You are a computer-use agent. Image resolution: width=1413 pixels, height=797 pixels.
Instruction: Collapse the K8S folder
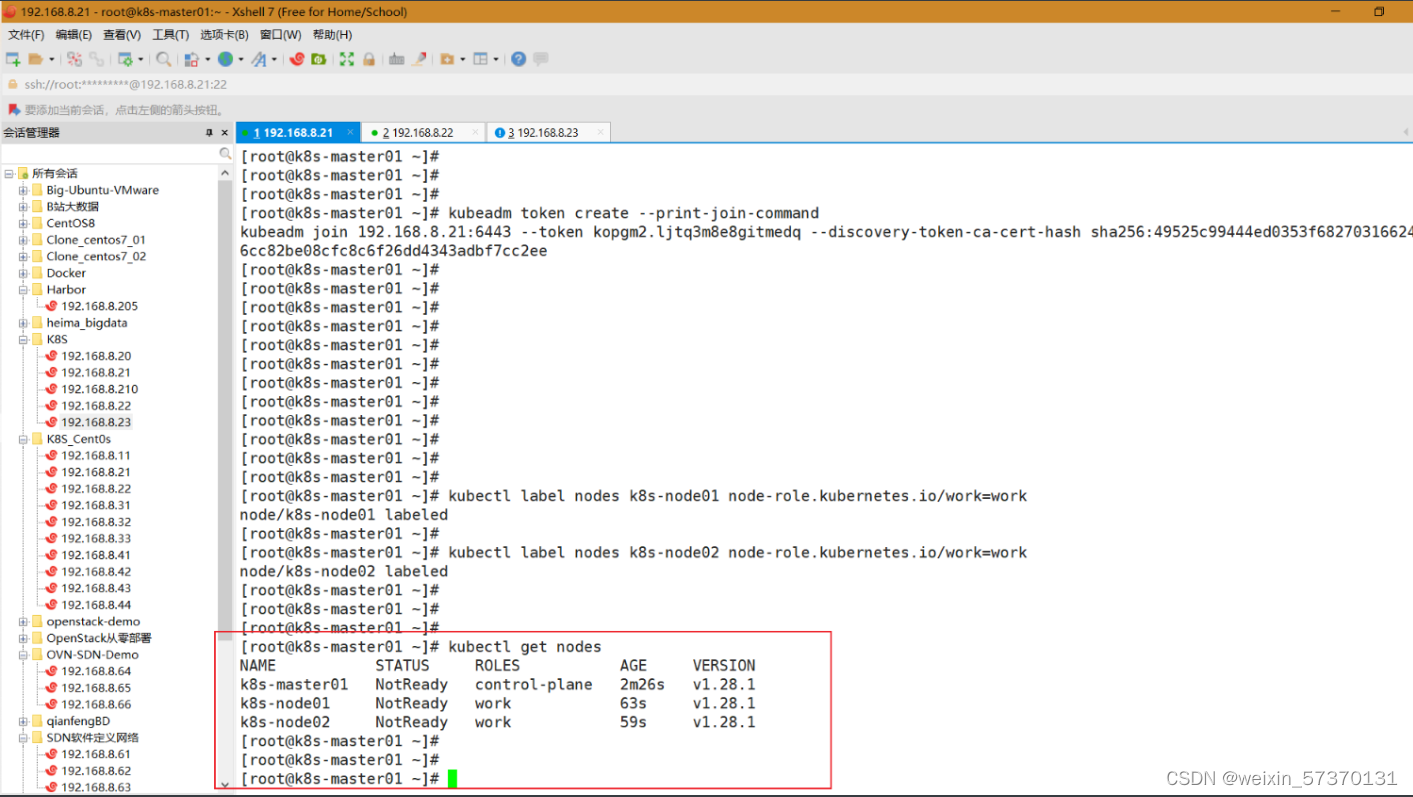click(x=23, y=340)
